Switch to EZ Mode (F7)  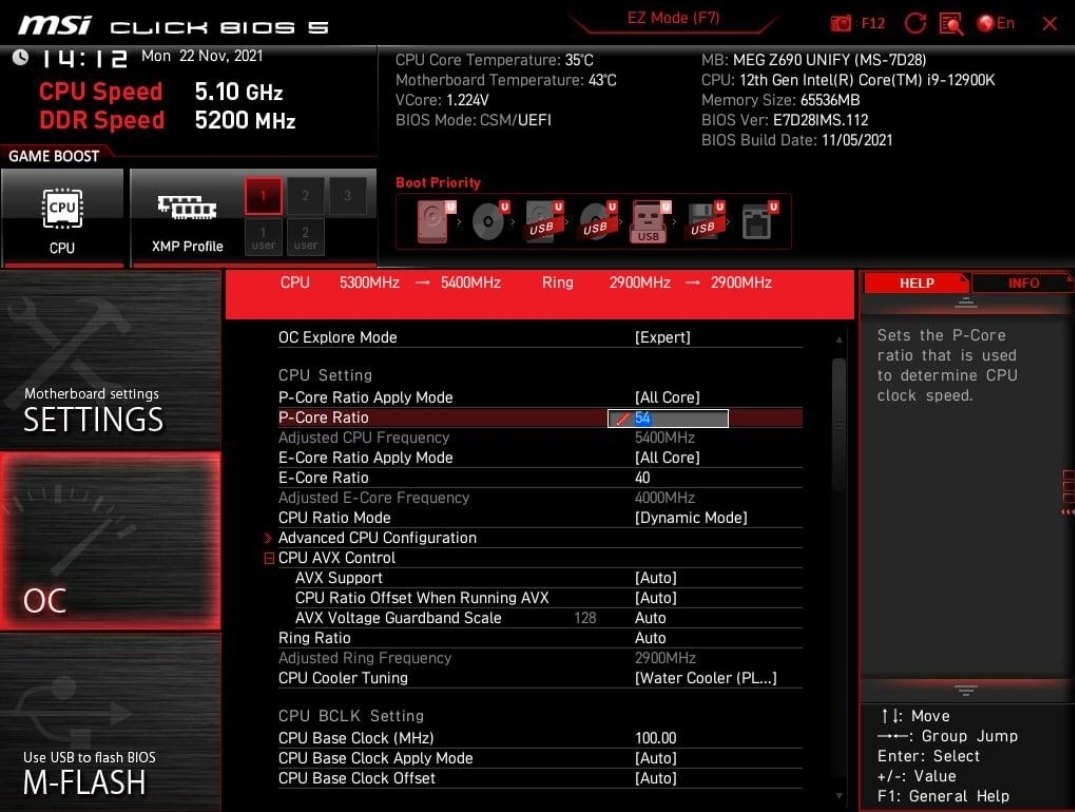click(x=673, y=18)
